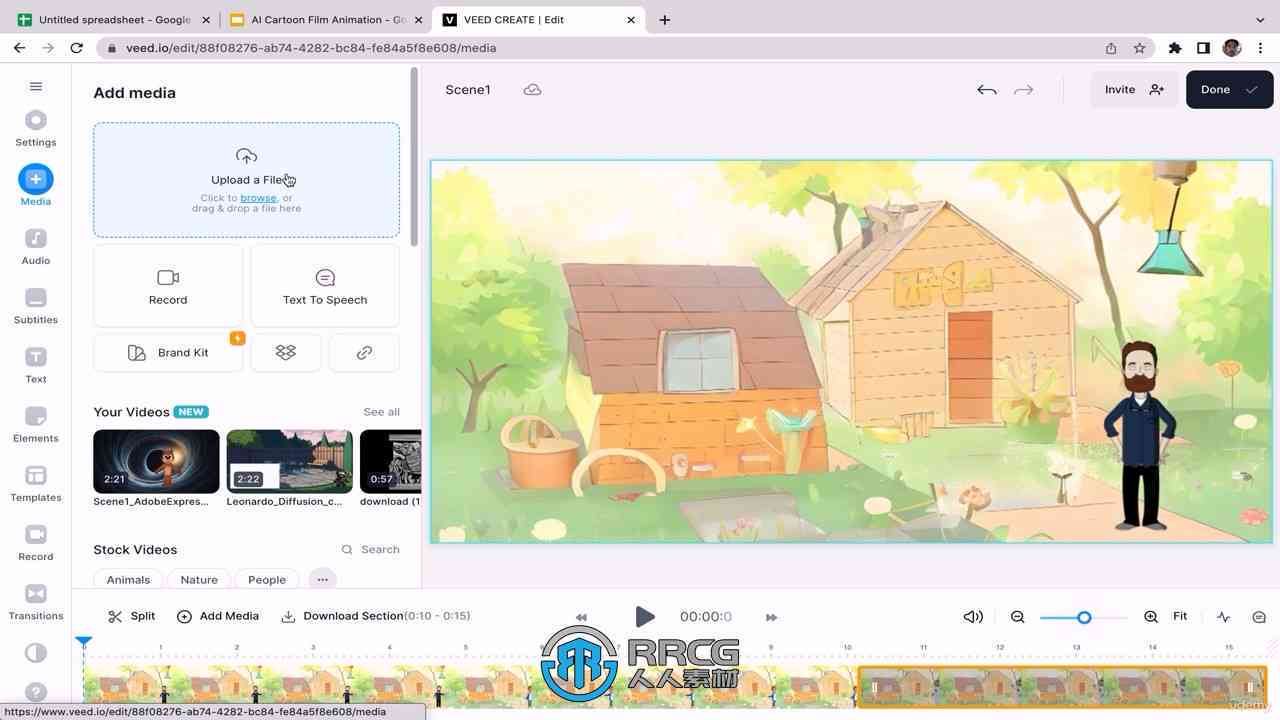Click the Redo arrow
The height and width of the screenshot is (720, 1280).
1023,89
